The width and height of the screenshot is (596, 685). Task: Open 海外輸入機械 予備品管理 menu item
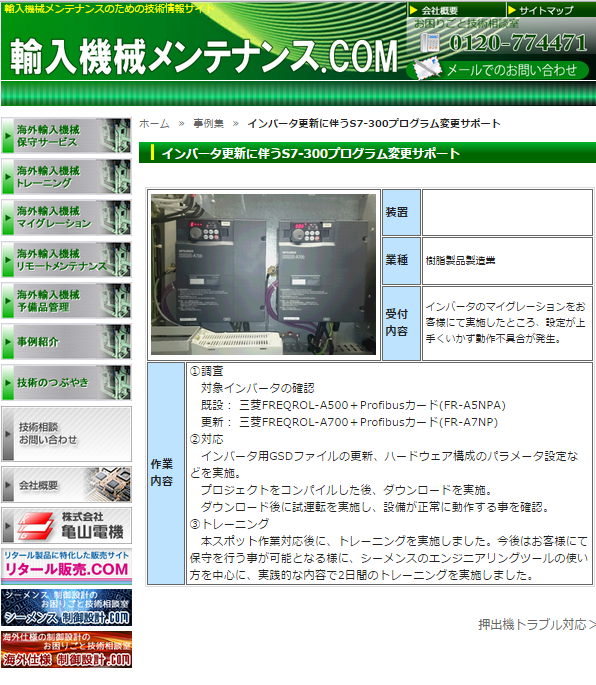tap(66, 301)
